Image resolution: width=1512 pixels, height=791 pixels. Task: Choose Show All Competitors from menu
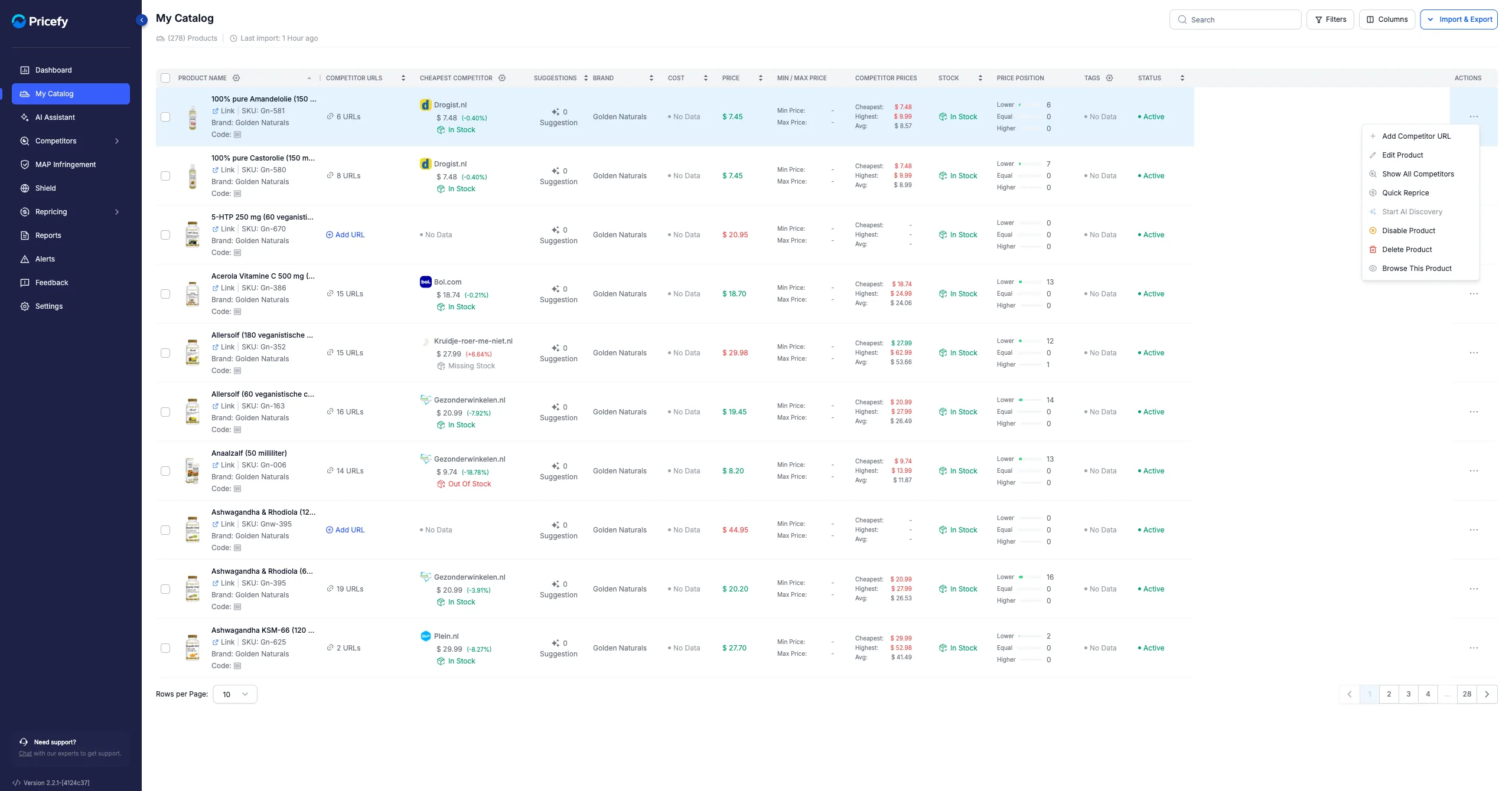point(1420,174)
